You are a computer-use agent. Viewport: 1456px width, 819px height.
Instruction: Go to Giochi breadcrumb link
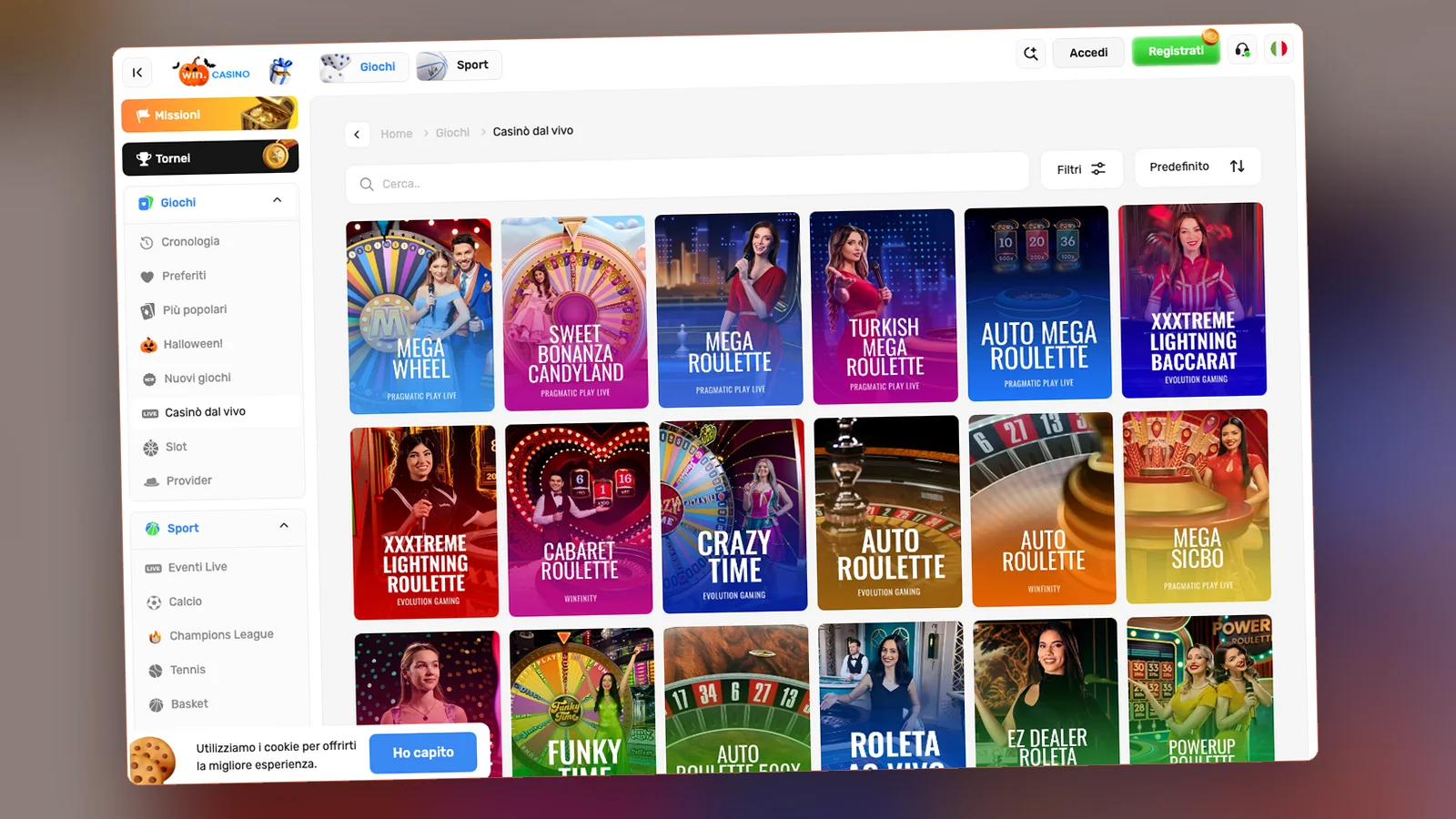452,133
